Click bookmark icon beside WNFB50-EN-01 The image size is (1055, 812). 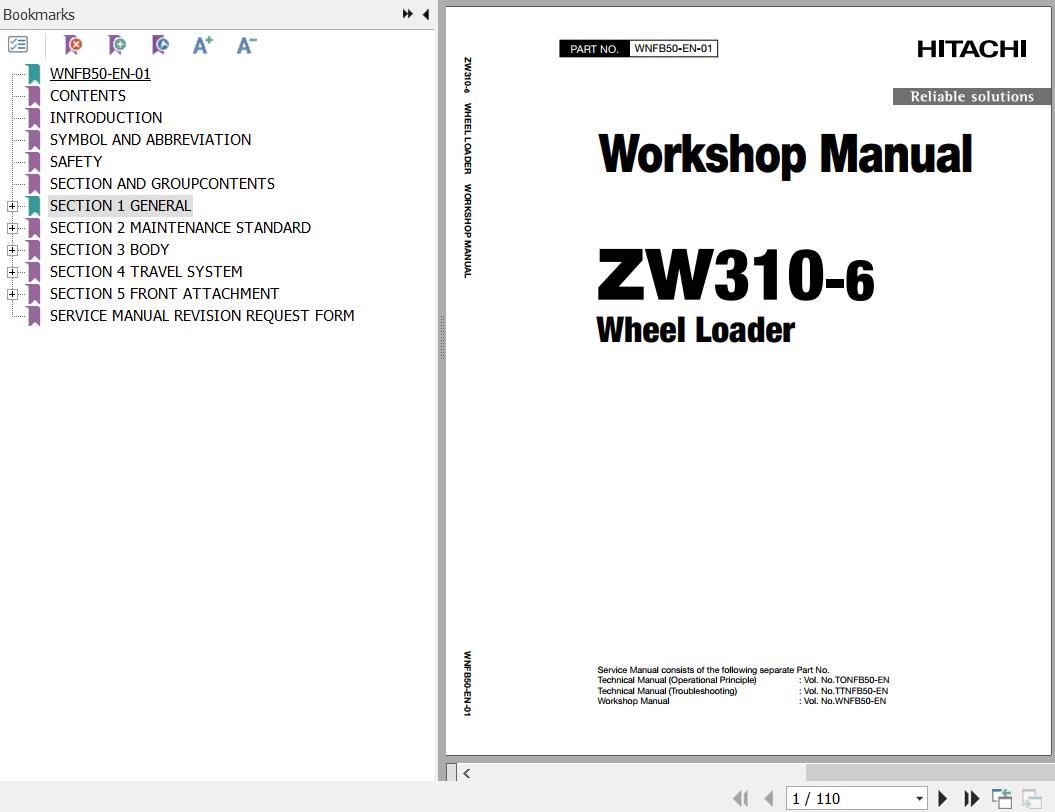34,74
